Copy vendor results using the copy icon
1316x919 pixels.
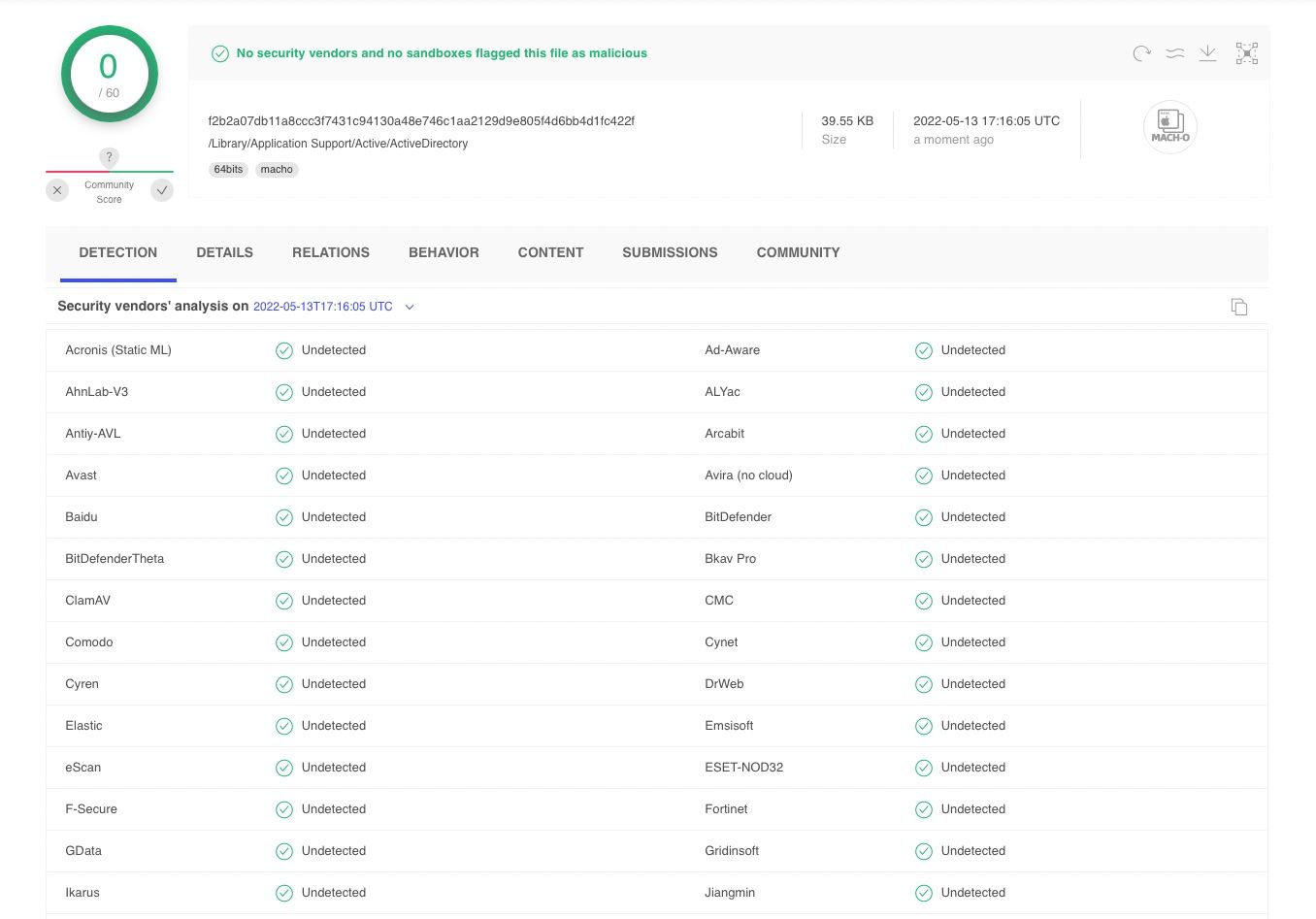[x=1238, y=307]
